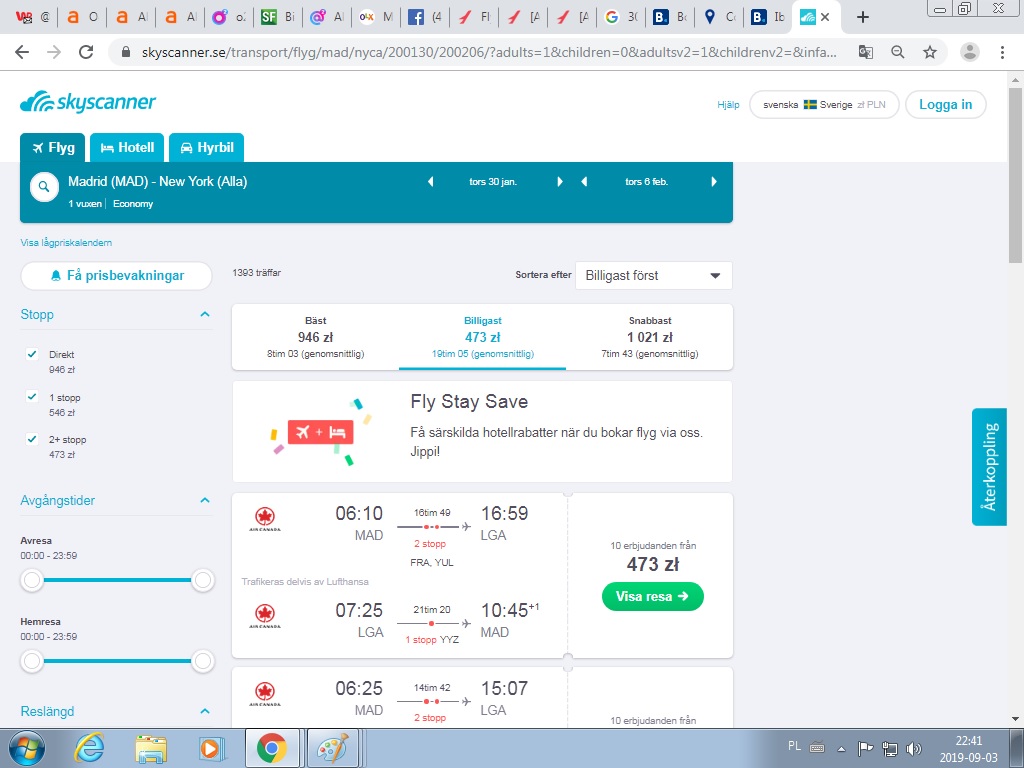Open the Hjälp link
This screenshot has height=768, width=1024.
pos(728,104)
